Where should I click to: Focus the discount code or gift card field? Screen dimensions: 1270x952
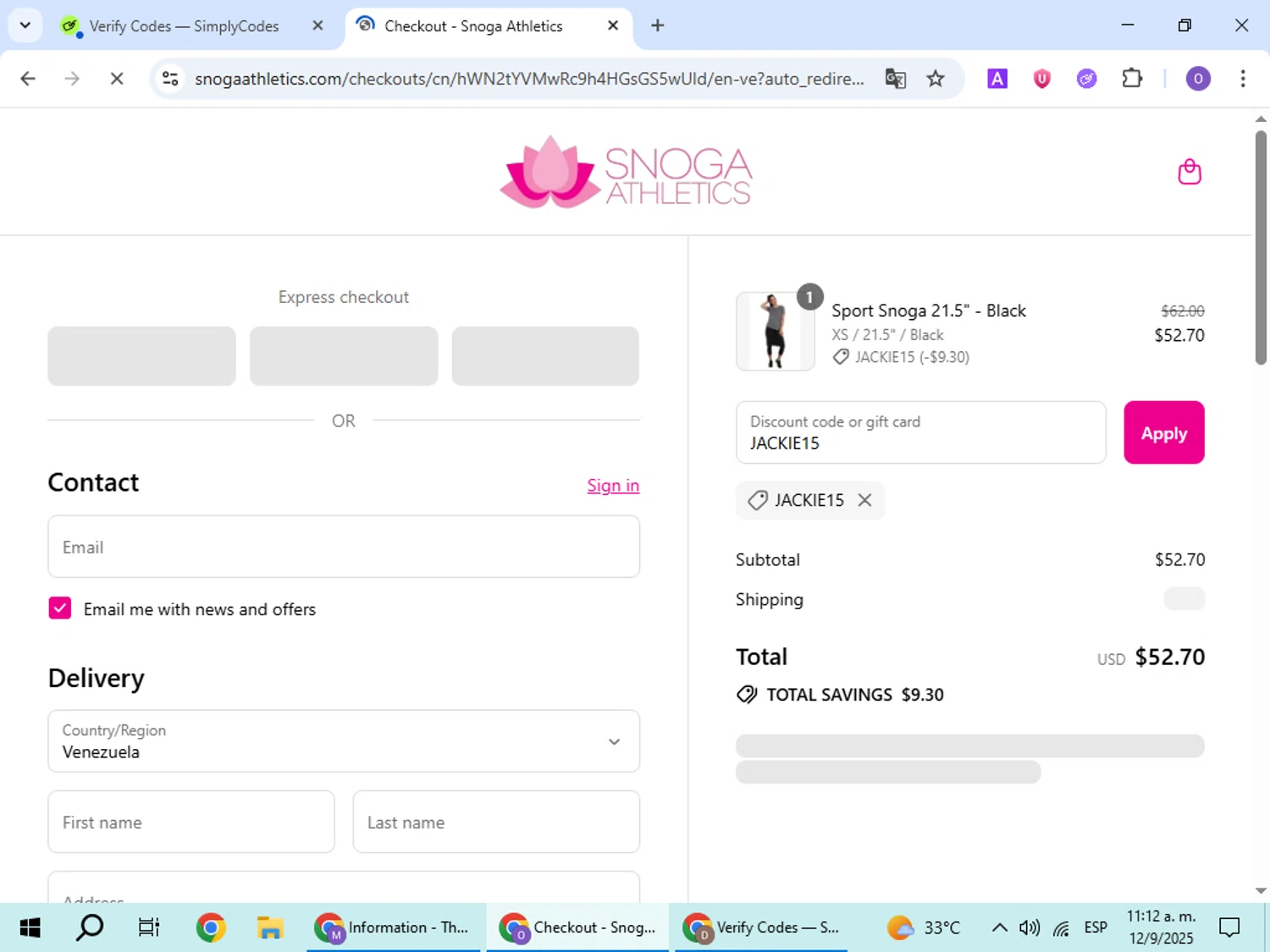coord(920,432)
